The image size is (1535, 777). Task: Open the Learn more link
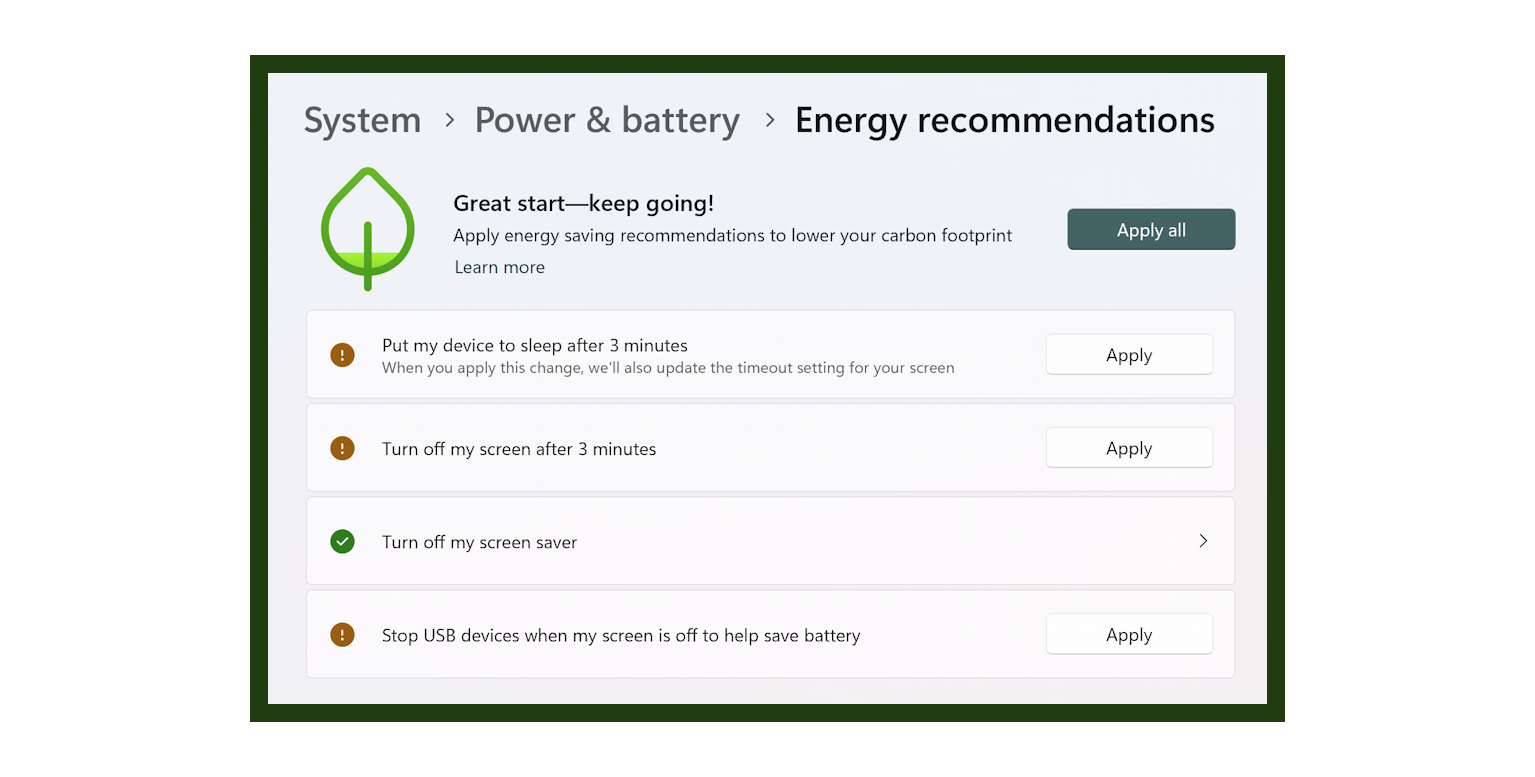coord(499,267)
